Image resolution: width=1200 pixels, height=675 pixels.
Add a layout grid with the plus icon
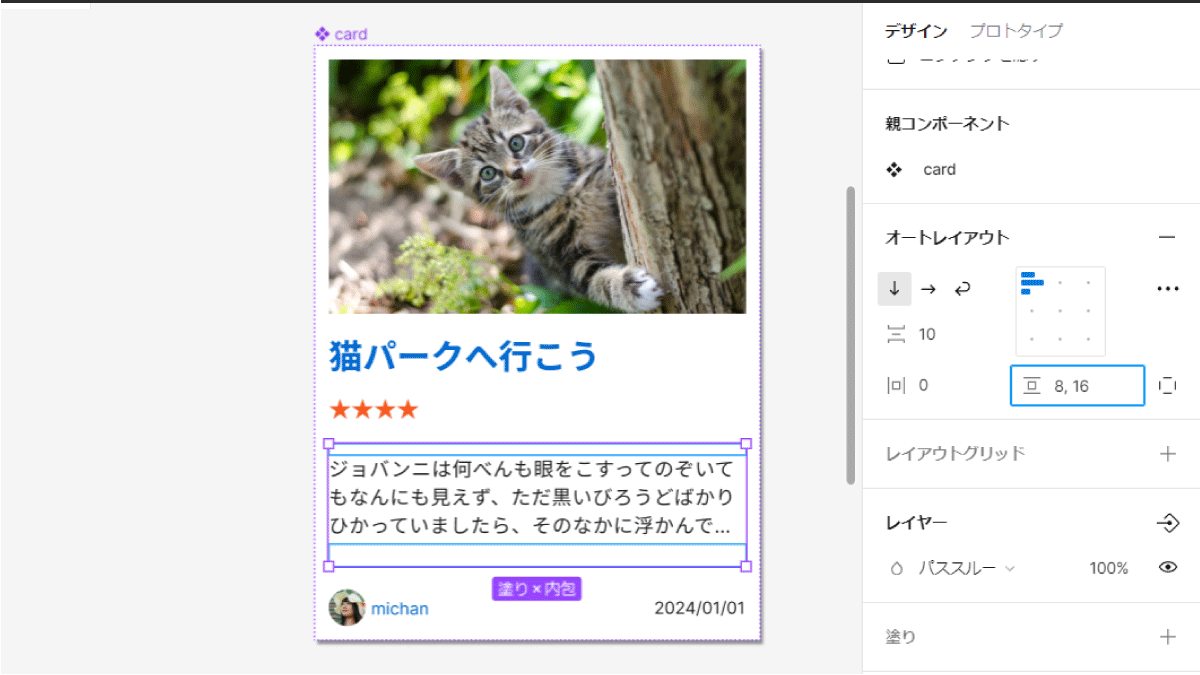[x=1167, y=454]
